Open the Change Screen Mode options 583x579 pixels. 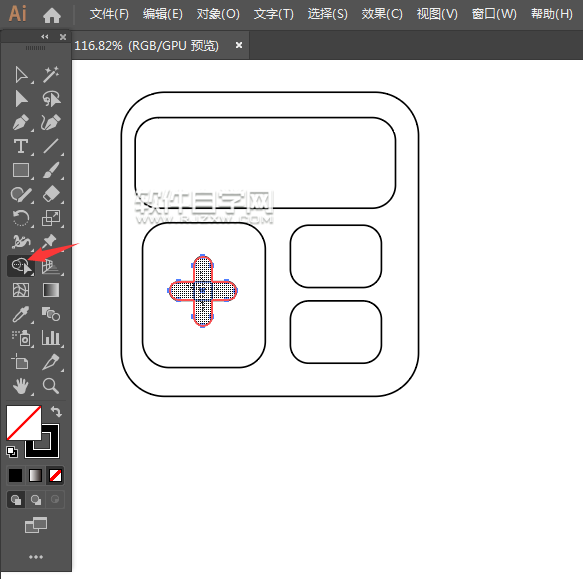coord(36,525)
